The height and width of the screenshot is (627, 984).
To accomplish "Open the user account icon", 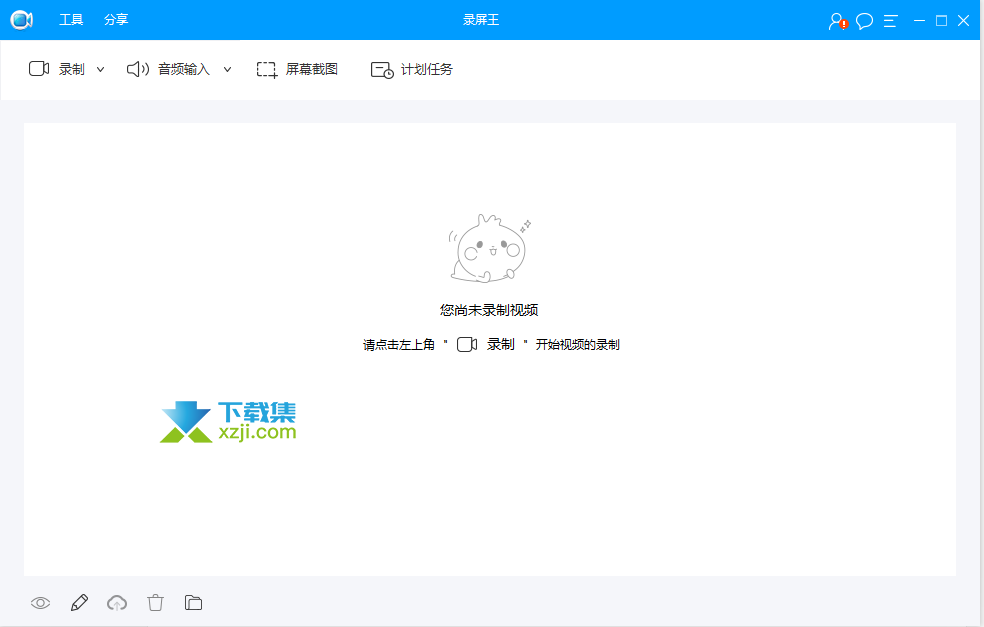I will (838, 21).
